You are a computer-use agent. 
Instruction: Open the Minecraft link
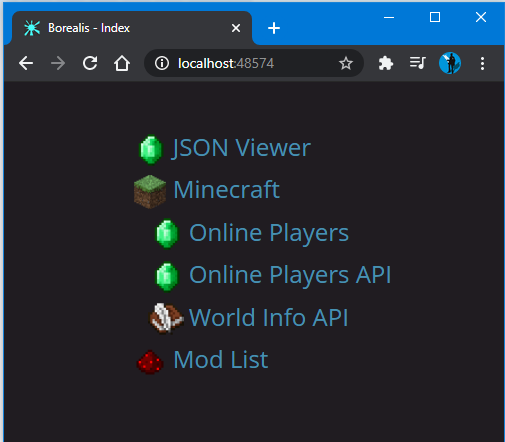point(227,190)
